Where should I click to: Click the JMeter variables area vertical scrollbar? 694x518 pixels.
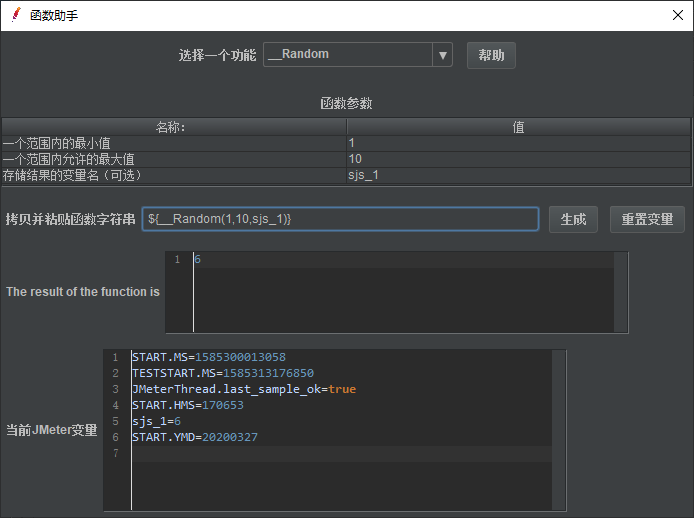click(559, 430)
